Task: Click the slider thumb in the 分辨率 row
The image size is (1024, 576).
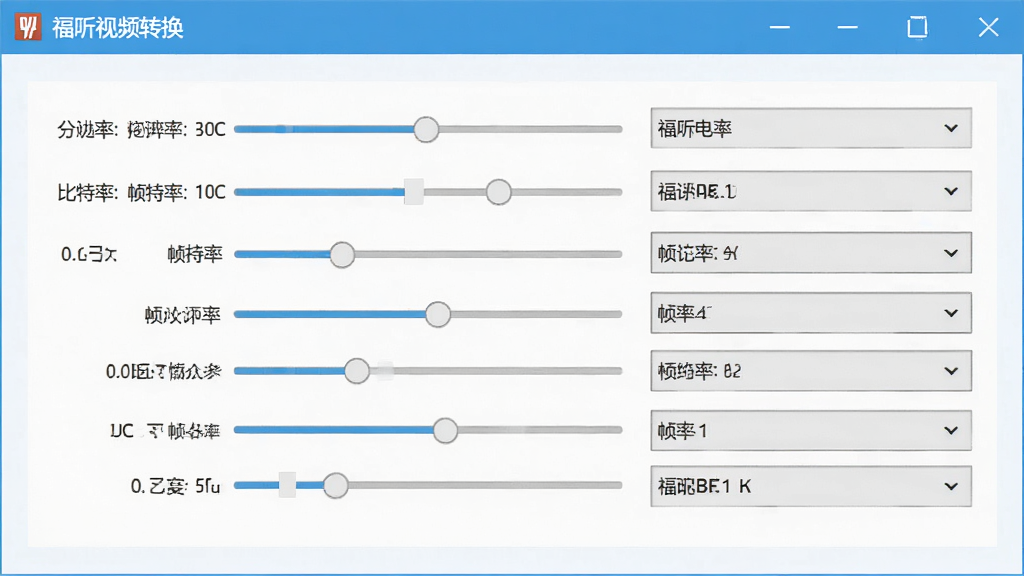Action: (426, 129)
